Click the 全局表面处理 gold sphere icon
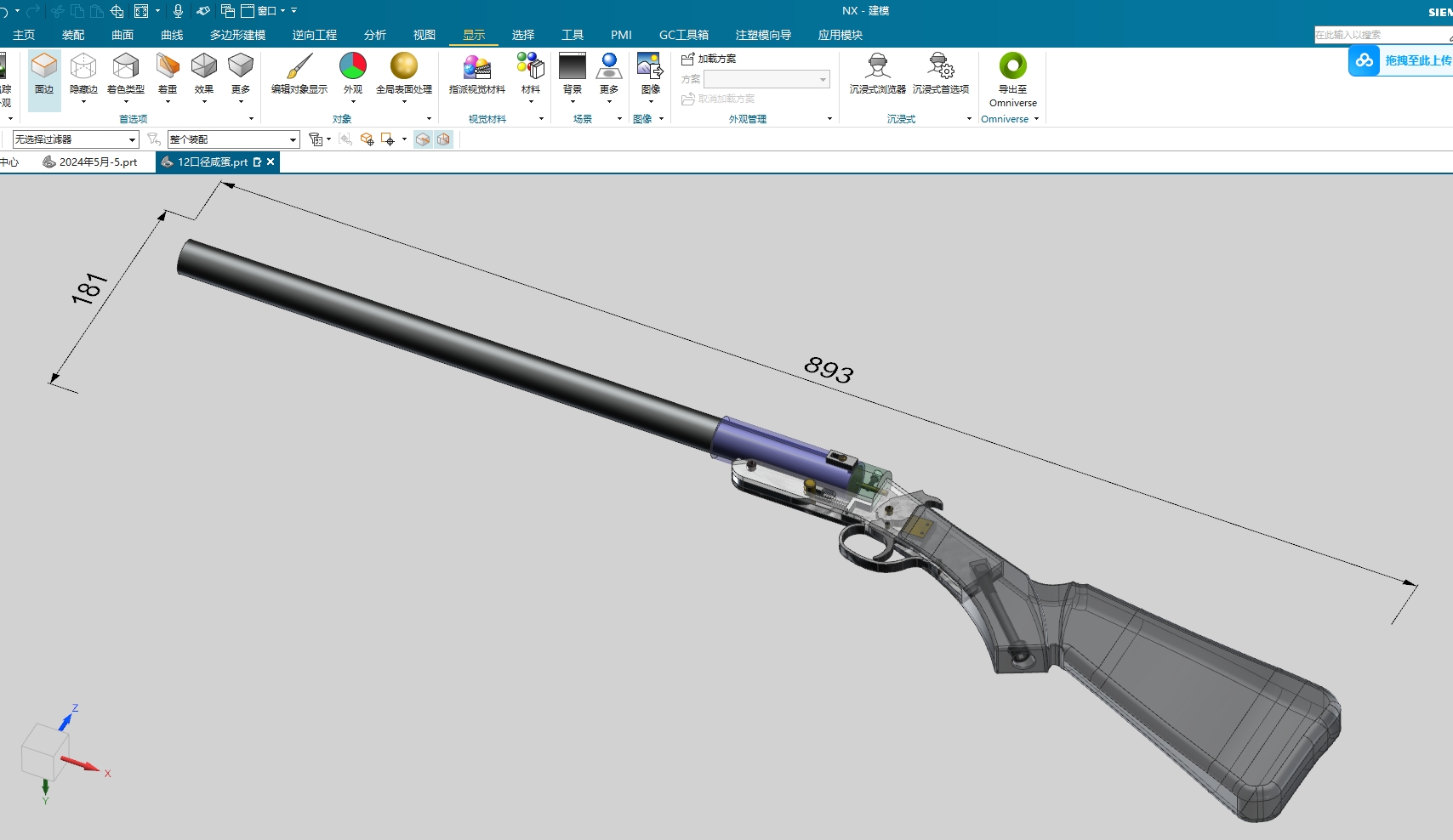Image resolution: width=1453 pixels, height=840 pixels. [x=404, y=66]
